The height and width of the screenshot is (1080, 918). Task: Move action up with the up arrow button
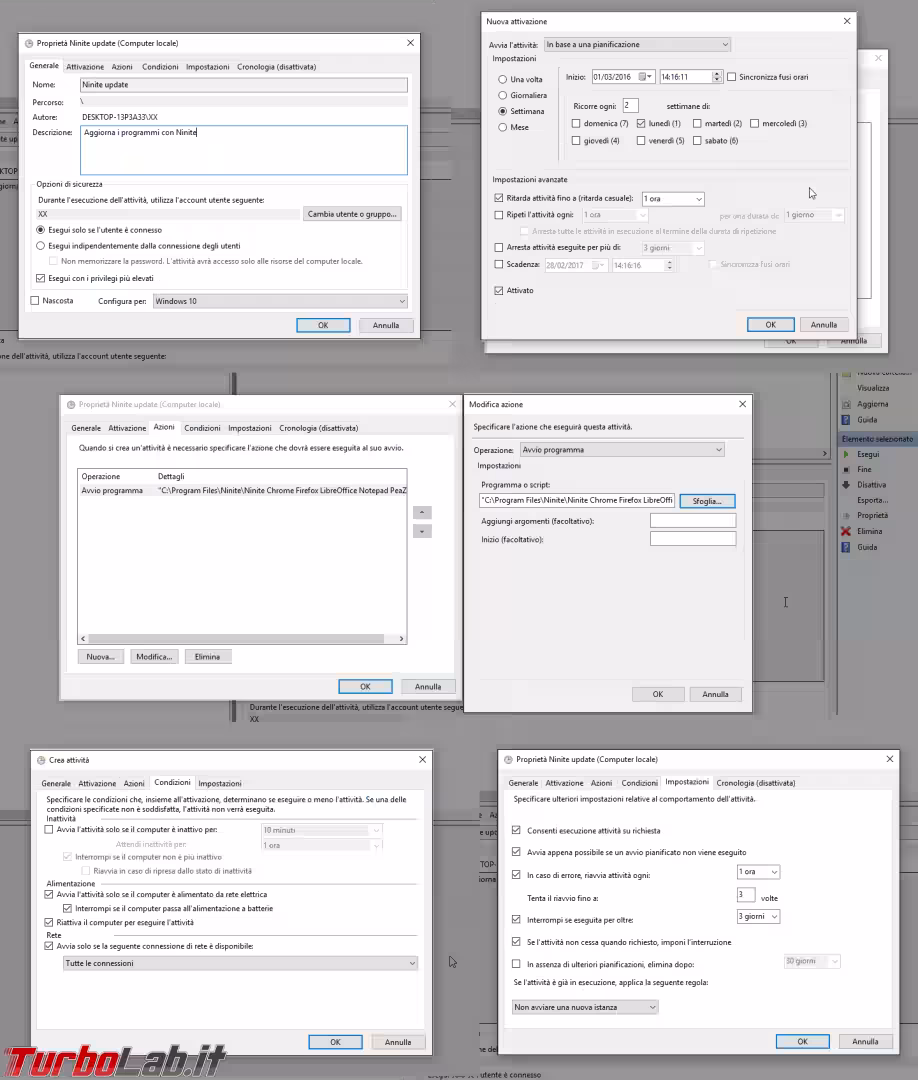(x=422, y=512)
